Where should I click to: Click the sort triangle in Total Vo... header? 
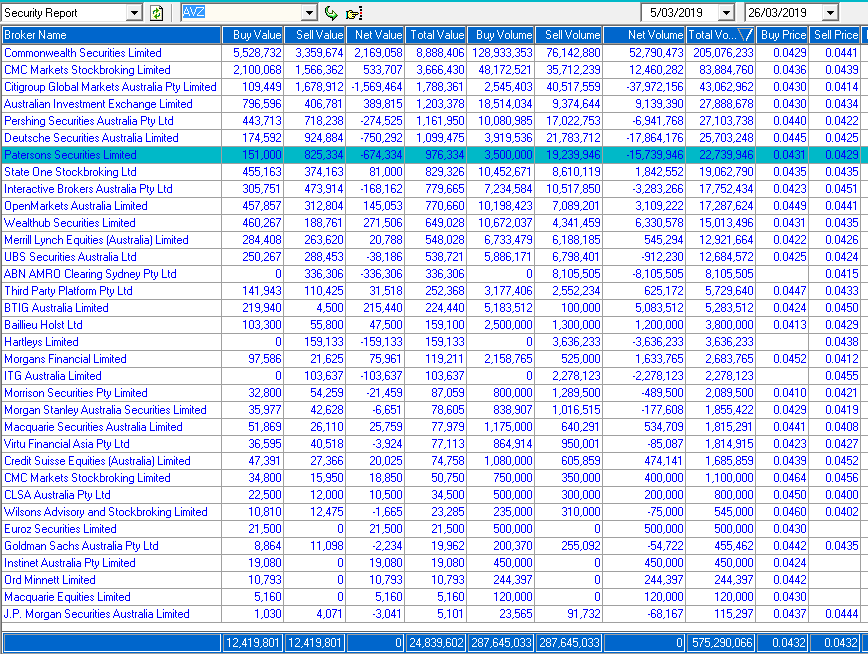click(746, 35)
